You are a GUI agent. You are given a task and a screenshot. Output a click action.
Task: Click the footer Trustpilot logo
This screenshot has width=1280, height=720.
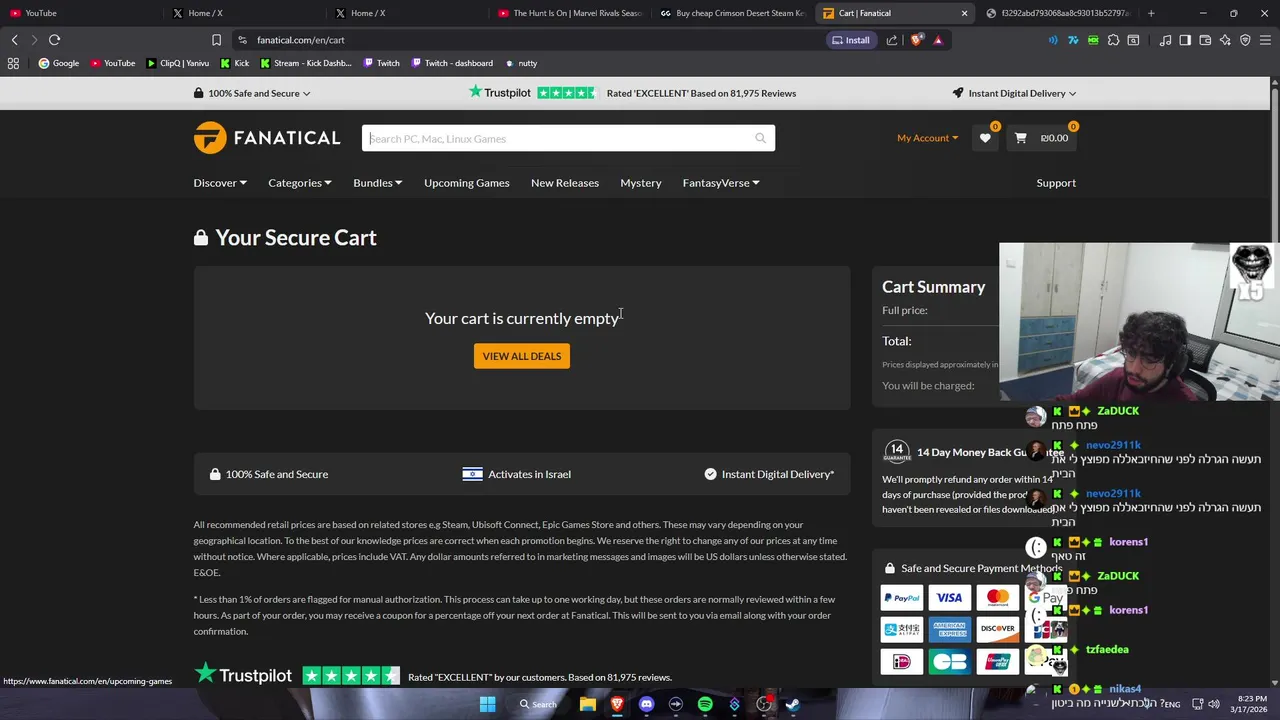pos(242,675)
